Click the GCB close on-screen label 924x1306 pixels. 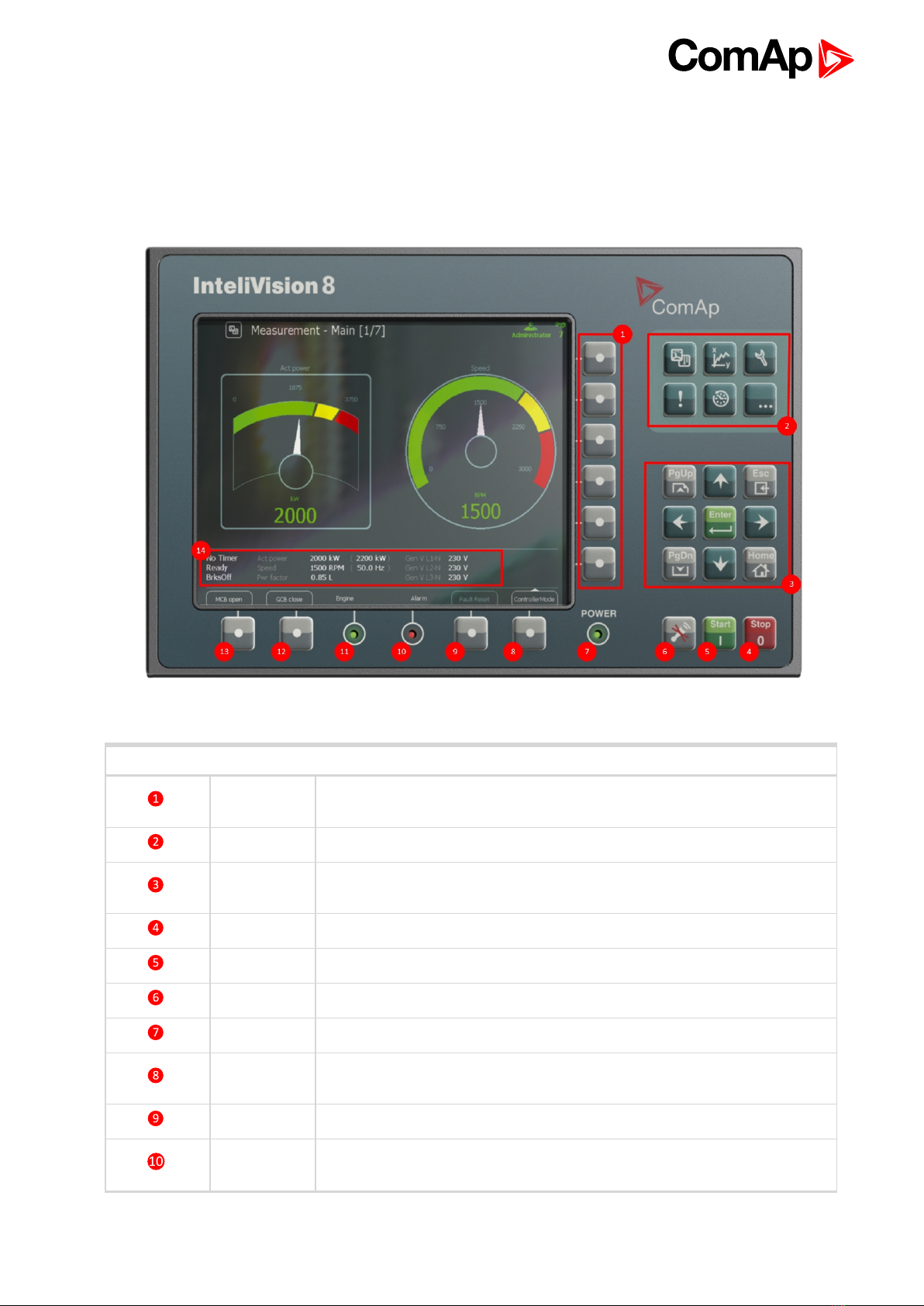coord(289,599)
